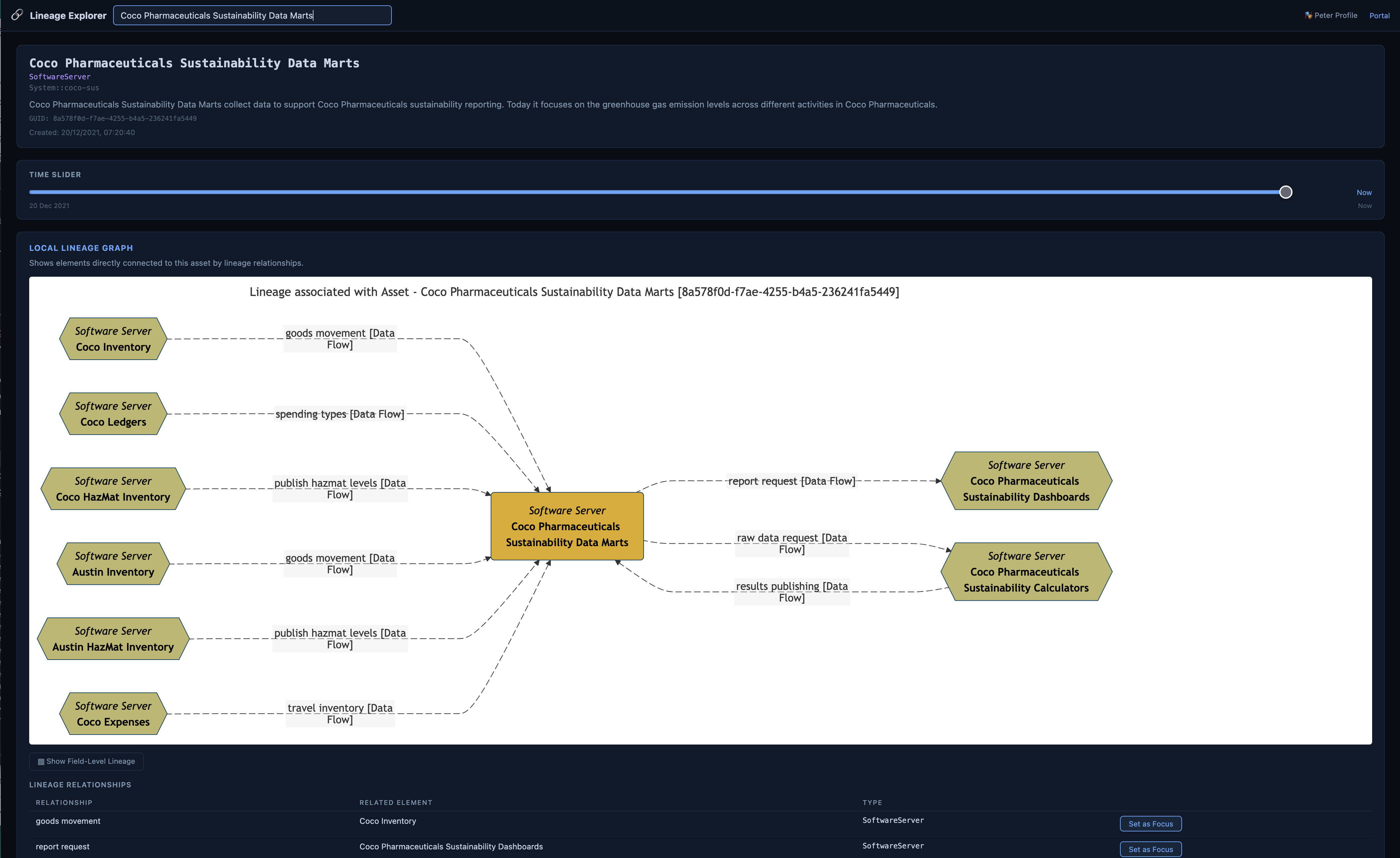Click the goods movement relationship table cell

[x=68, y=821]
